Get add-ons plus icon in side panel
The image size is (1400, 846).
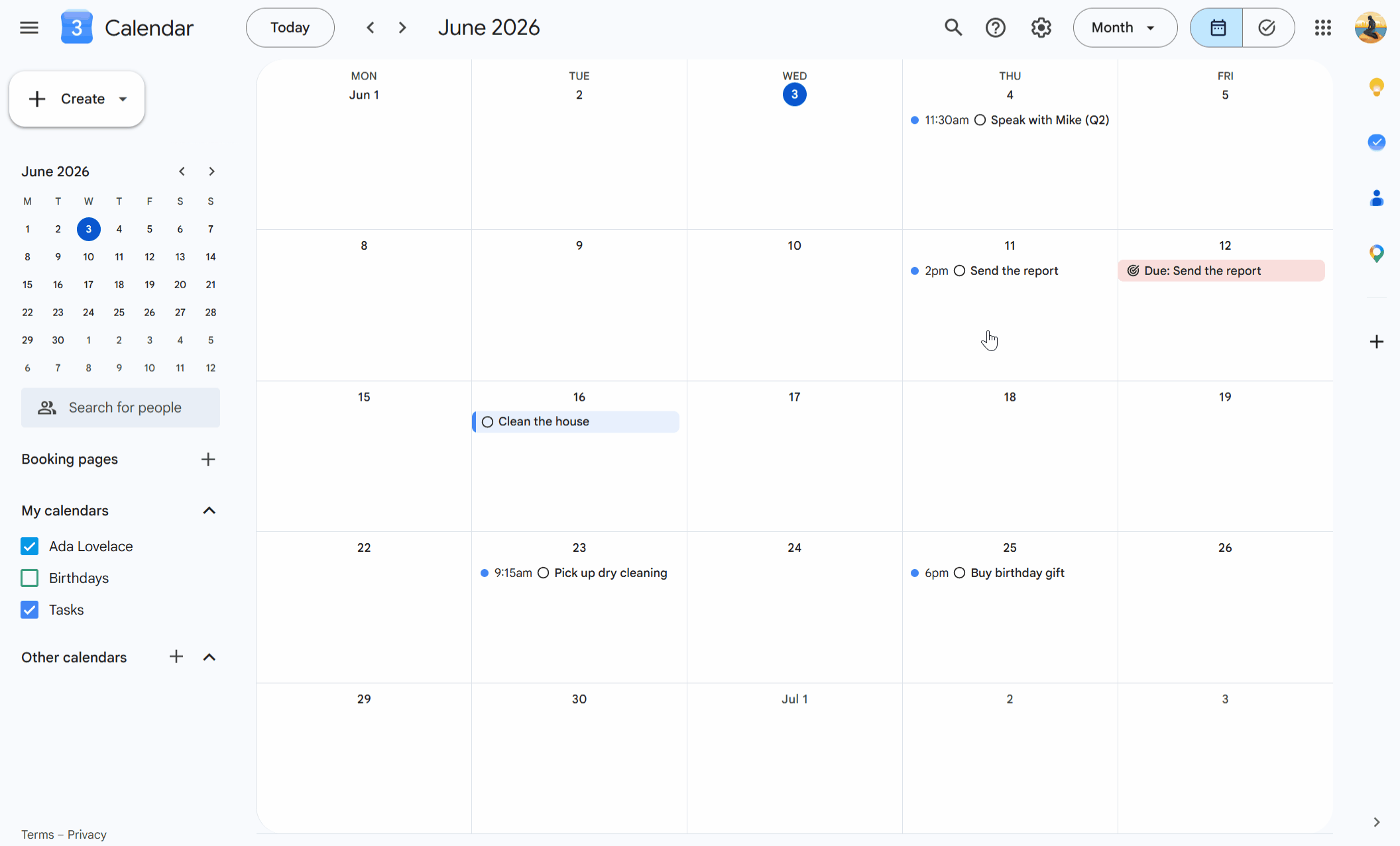(x=1377, y=342)
